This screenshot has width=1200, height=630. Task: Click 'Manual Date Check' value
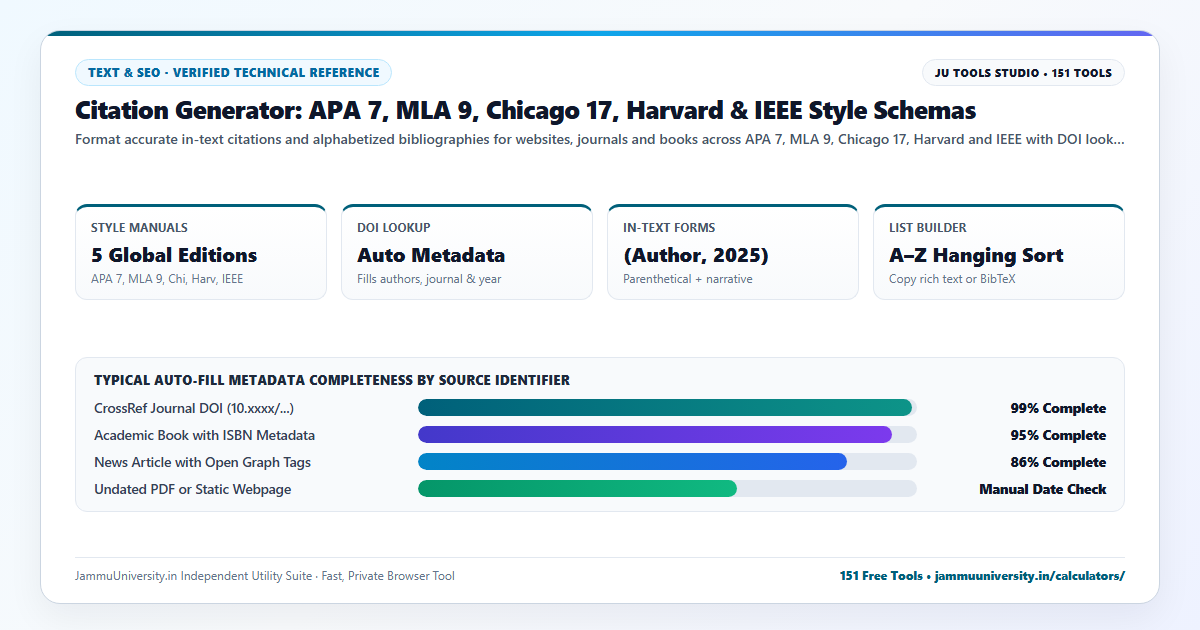pos(1043,489)
